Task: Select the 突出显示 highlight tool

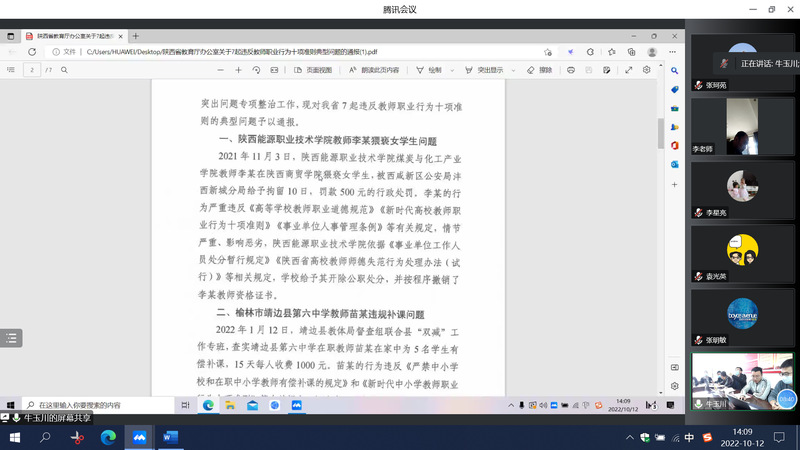Action: [x=484, y=70]
